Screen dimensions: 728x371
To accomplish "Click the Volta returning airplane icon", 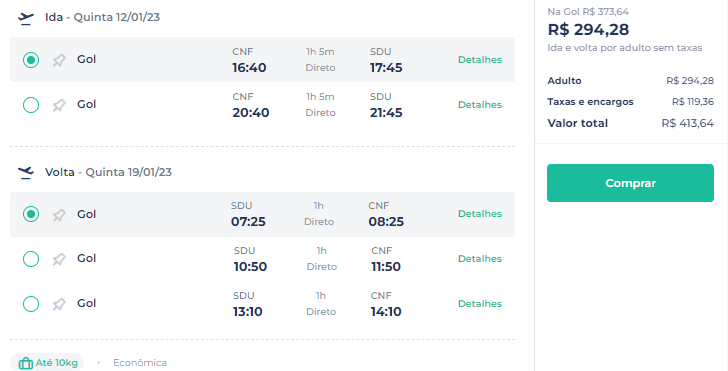I will point(26,173).
